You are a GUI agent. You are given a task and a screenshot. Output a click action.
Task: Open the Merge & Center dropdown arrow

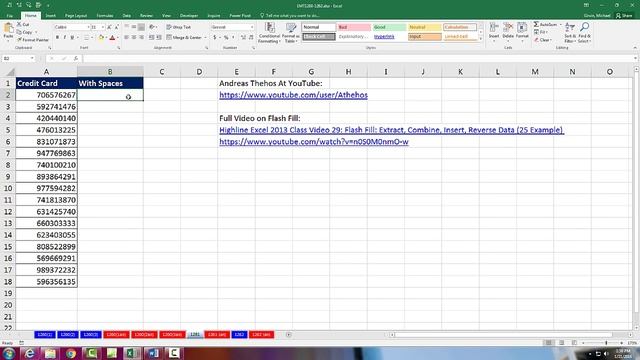(205, 38)
